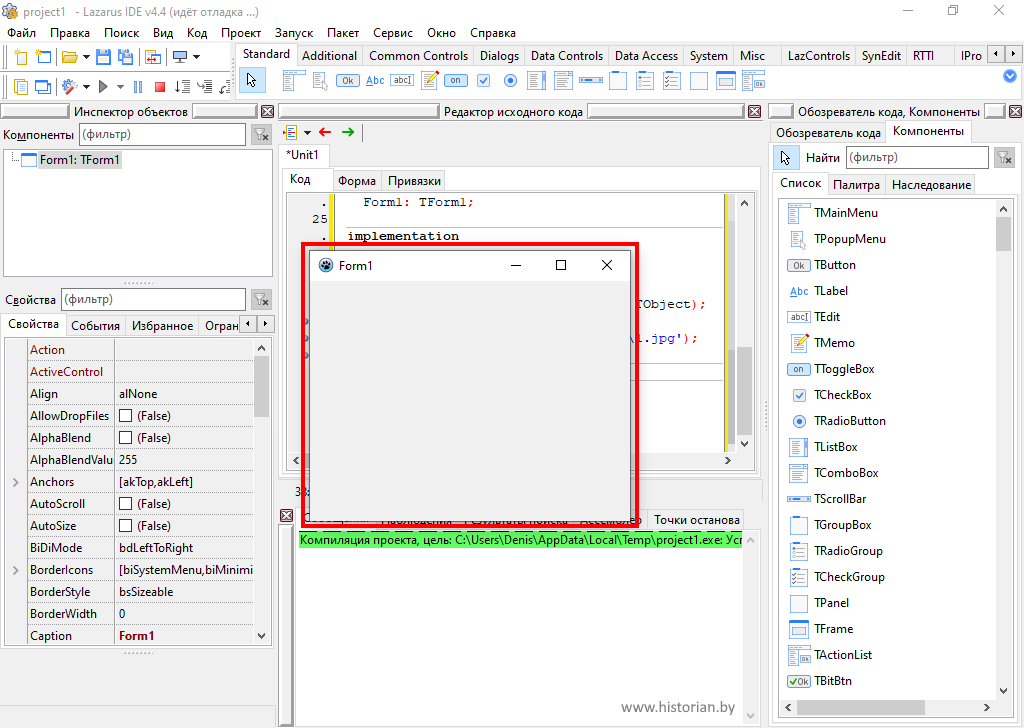This screenshot has height=728, width=1024.
Task: Open the События tab in Object Inspector
Action: point(95,326)
